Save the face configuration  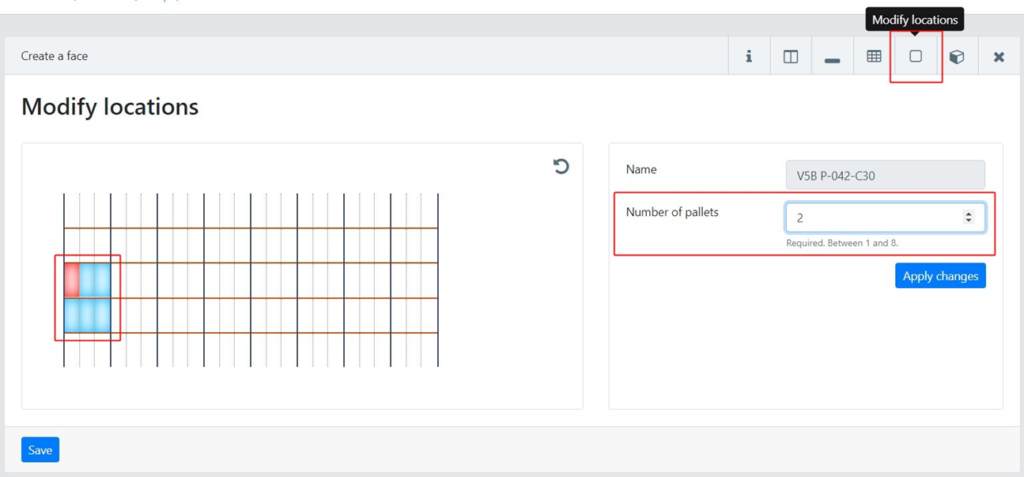40,450
